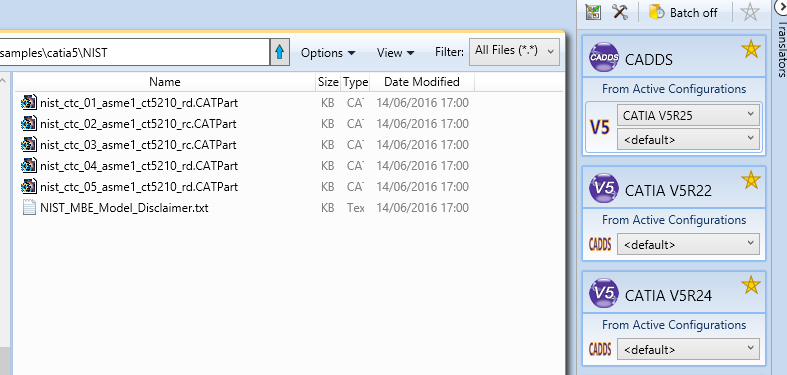Toggle the favorite star on CATIA V5R24 card
Viewport: 787px width, 375px height.
(x=750, y=285)
